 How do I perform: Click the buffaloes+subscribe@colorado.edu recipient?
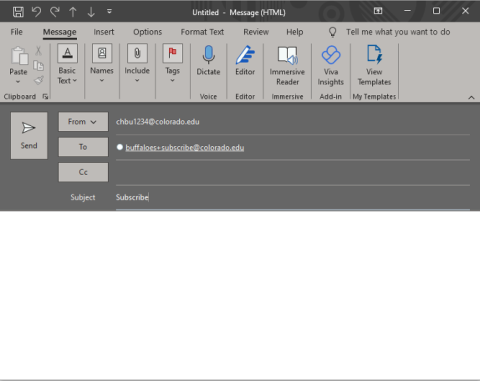click(185, 148)
